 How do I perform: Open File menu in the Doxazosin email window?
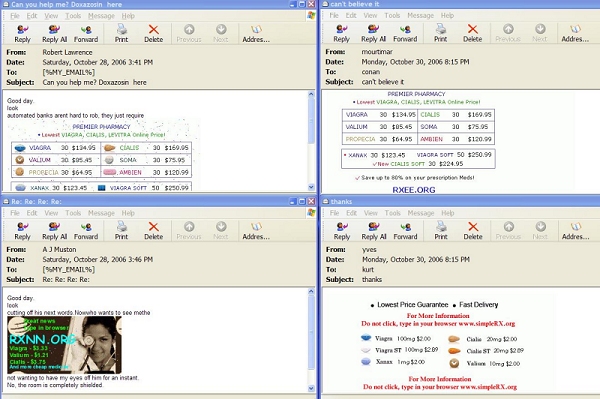pos(15,16)
